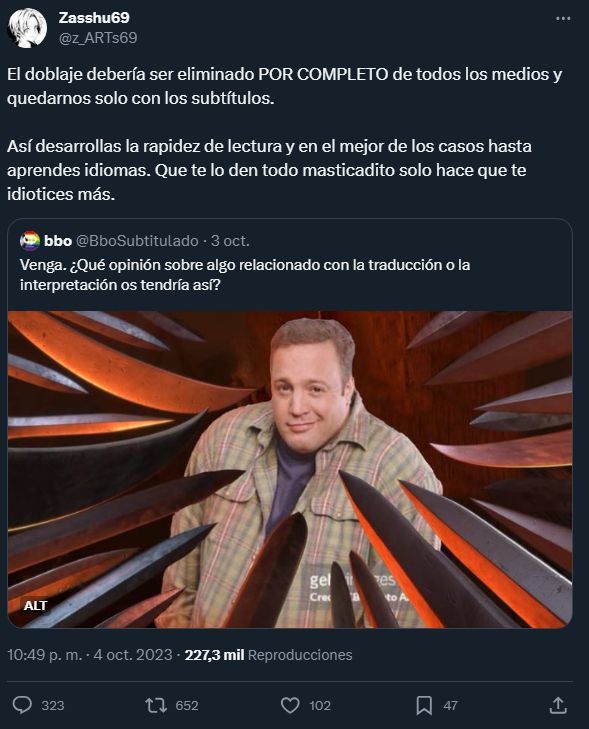The width and height of the screenshot is (589, 729).
Task: Click the 652 retweet count
Action: pos(187,705)
